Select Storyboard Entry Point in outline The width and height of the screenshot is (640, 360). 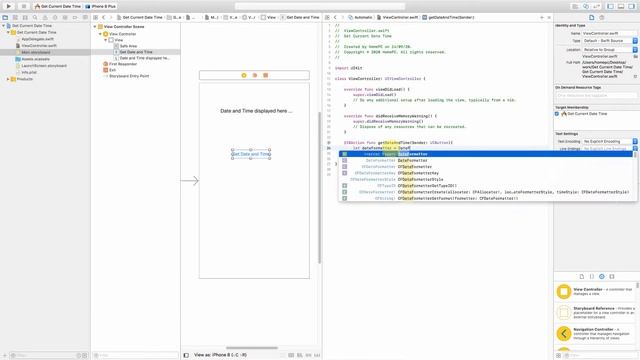tap(129, 76)
